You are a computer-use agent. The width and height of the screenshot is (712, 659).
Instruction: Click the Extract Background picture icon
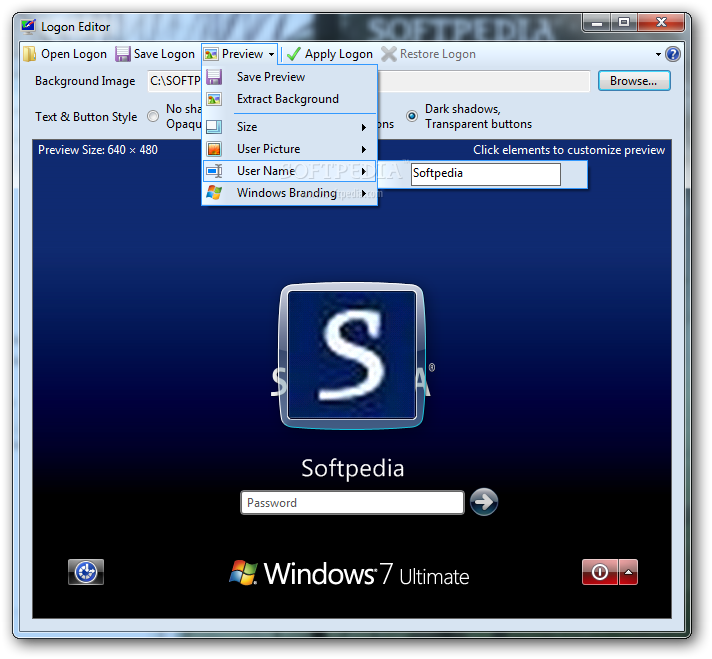tap(214, 99)
